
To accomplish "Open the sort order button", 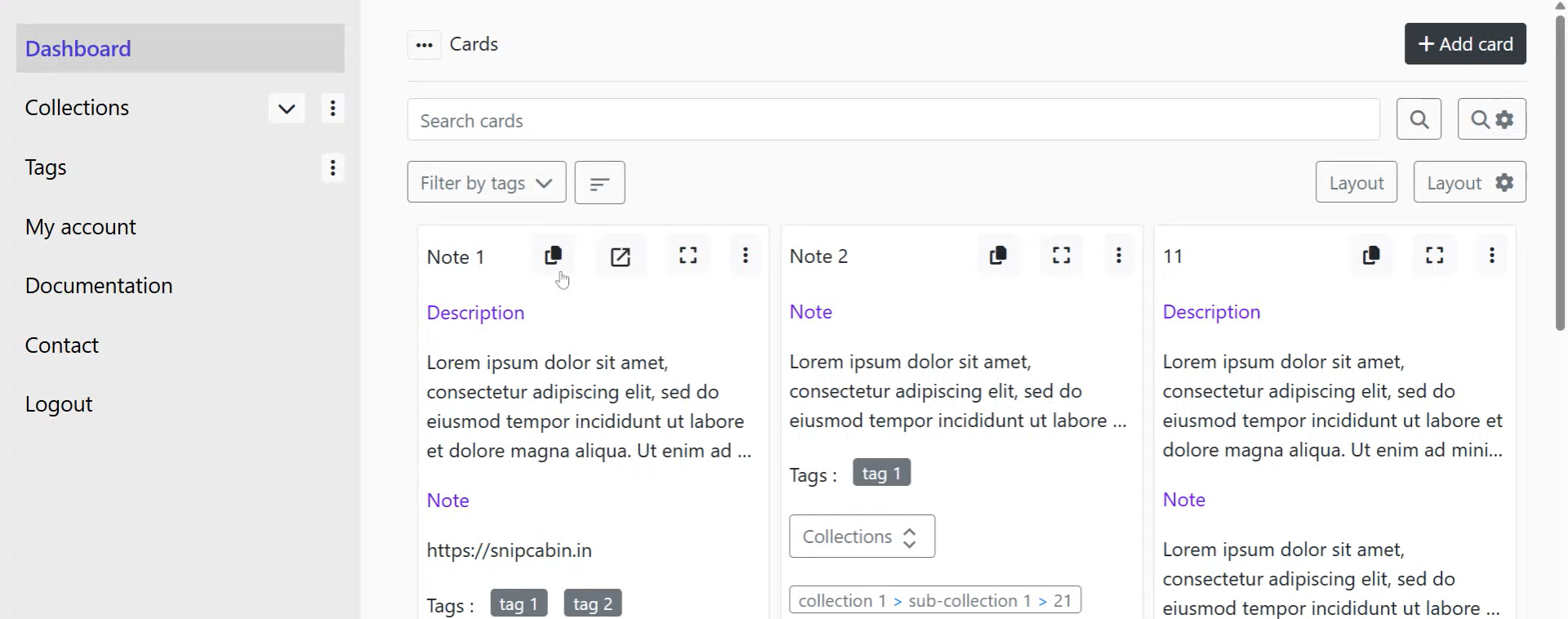I will 600,183.
